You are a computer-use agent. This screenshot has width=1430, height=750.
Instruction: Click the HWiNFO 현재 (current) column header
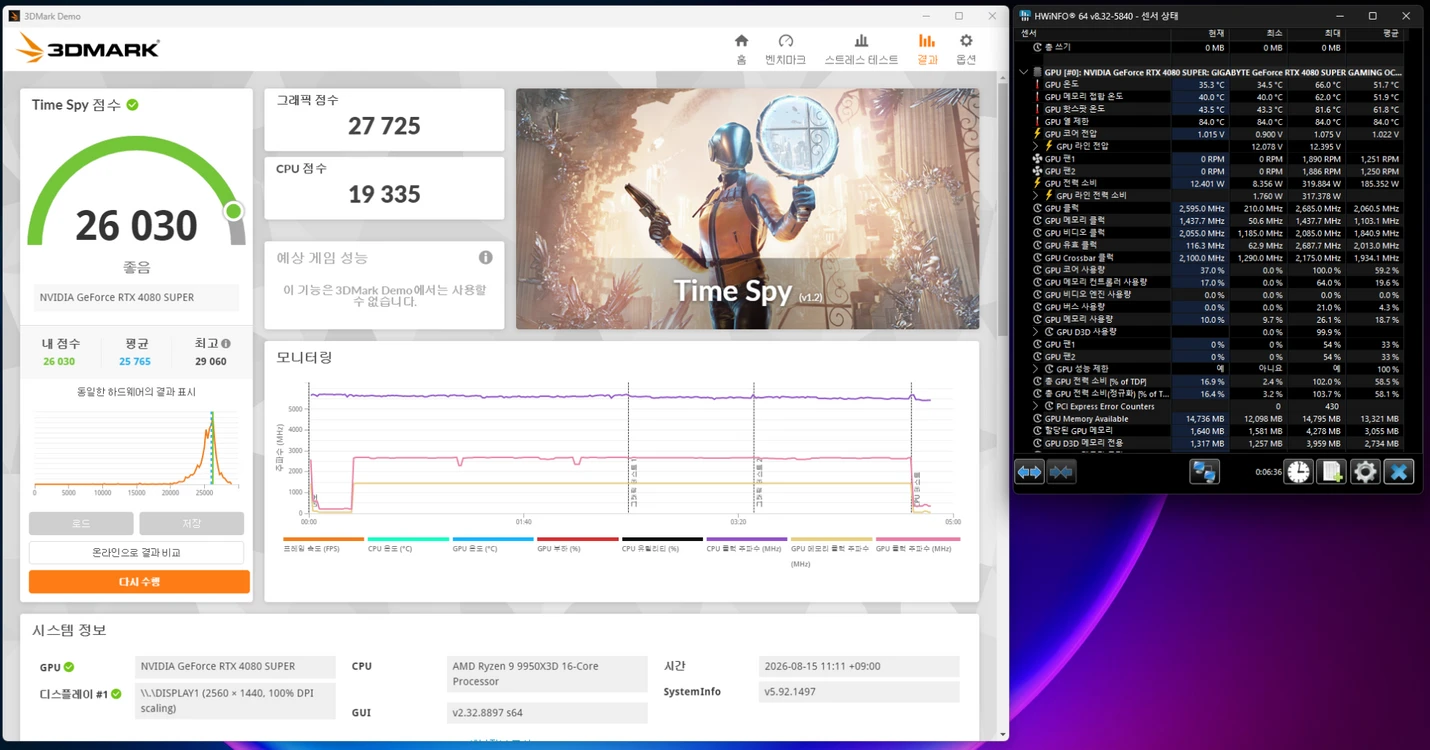pyautogui.click(x=1216, y=33)
